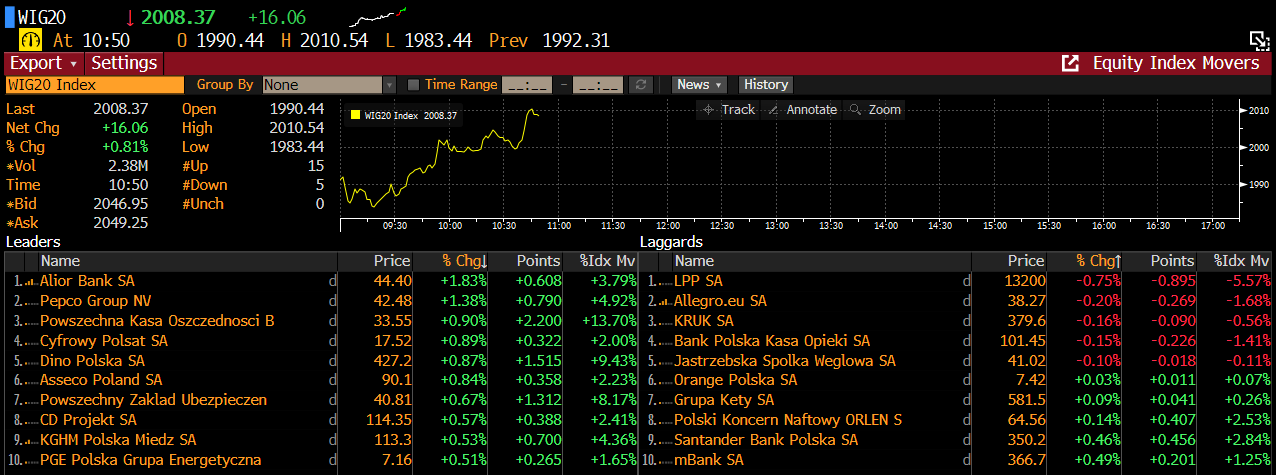The height and width of the screenshot is (475, 1276).
Task: Click the Time Range start time field
Action: pyautogui.click(x=527, y=85)
